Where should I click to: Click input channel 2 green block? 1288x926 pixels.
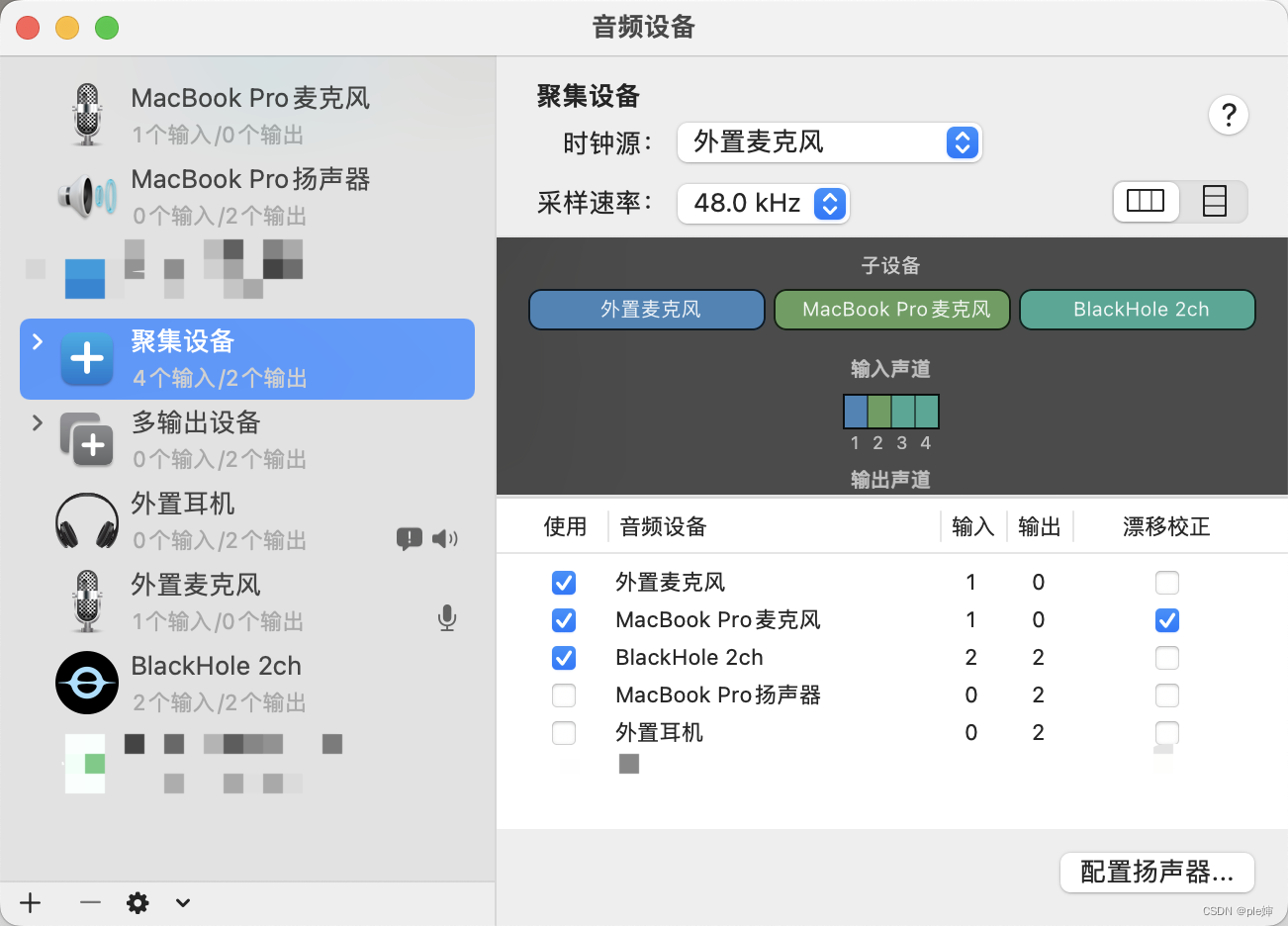click(x=879, y=412)
